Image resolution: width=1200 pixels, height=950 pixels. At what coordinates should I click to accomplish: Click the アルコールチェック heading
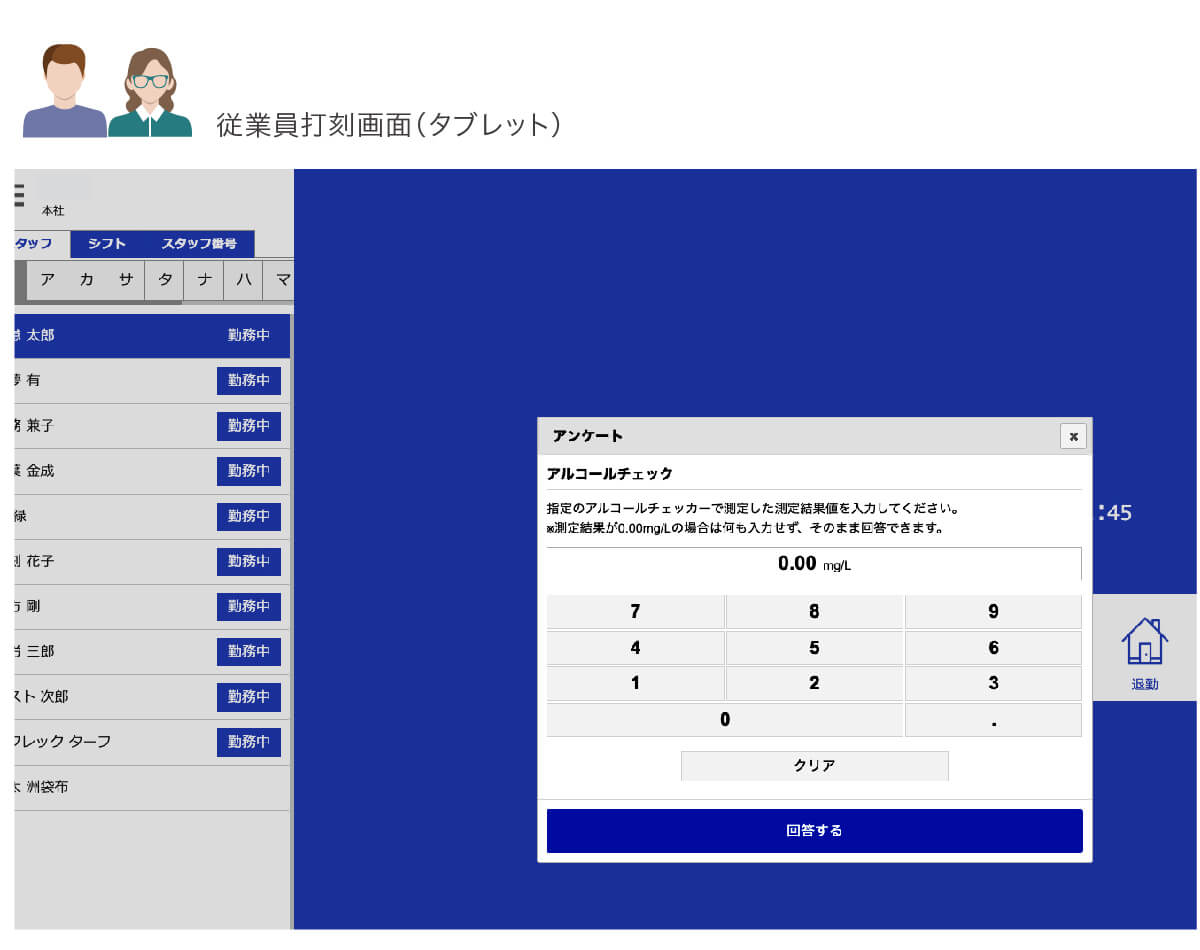(610, 474)
